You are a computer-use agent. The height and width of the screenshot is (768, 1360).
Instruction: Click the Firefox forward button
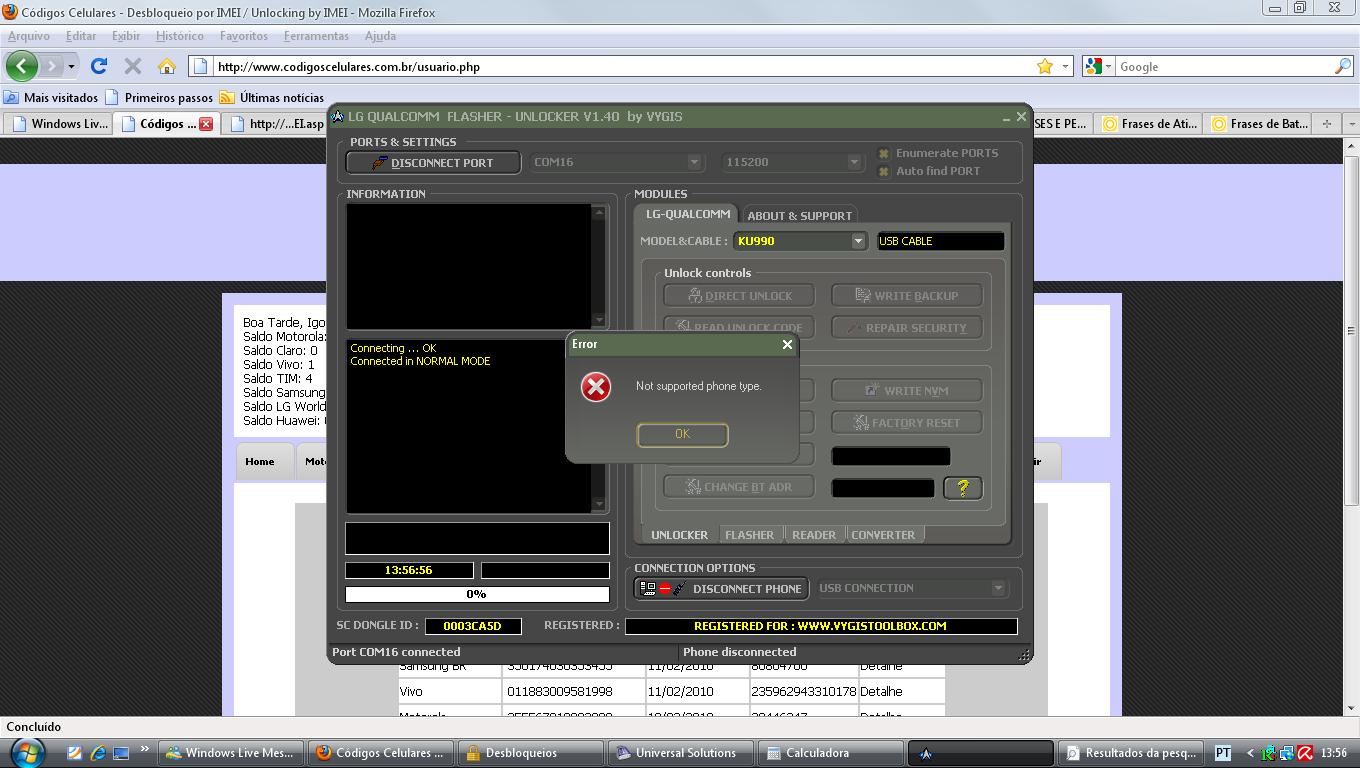click(51, 66)
